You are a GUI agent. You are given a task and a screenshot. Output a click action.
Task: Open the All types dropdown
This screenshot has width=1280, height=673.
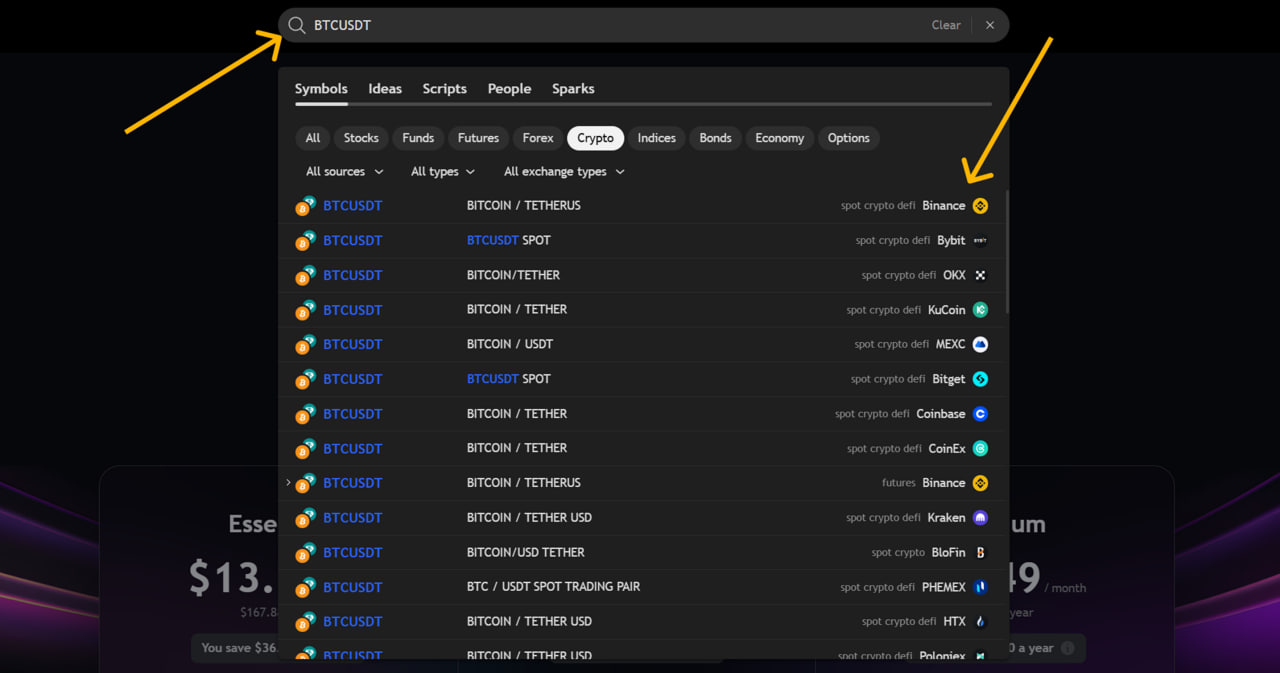pos(443,172)
